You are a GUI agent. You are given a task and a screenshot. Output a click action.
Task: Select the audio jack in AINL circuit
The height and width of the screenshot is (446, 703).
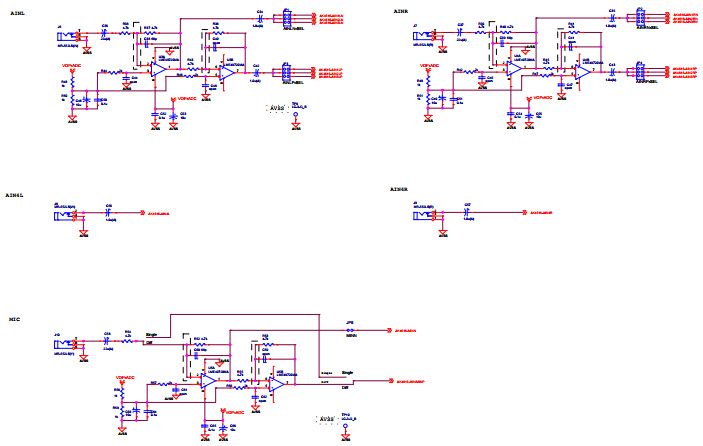[68, 36]
